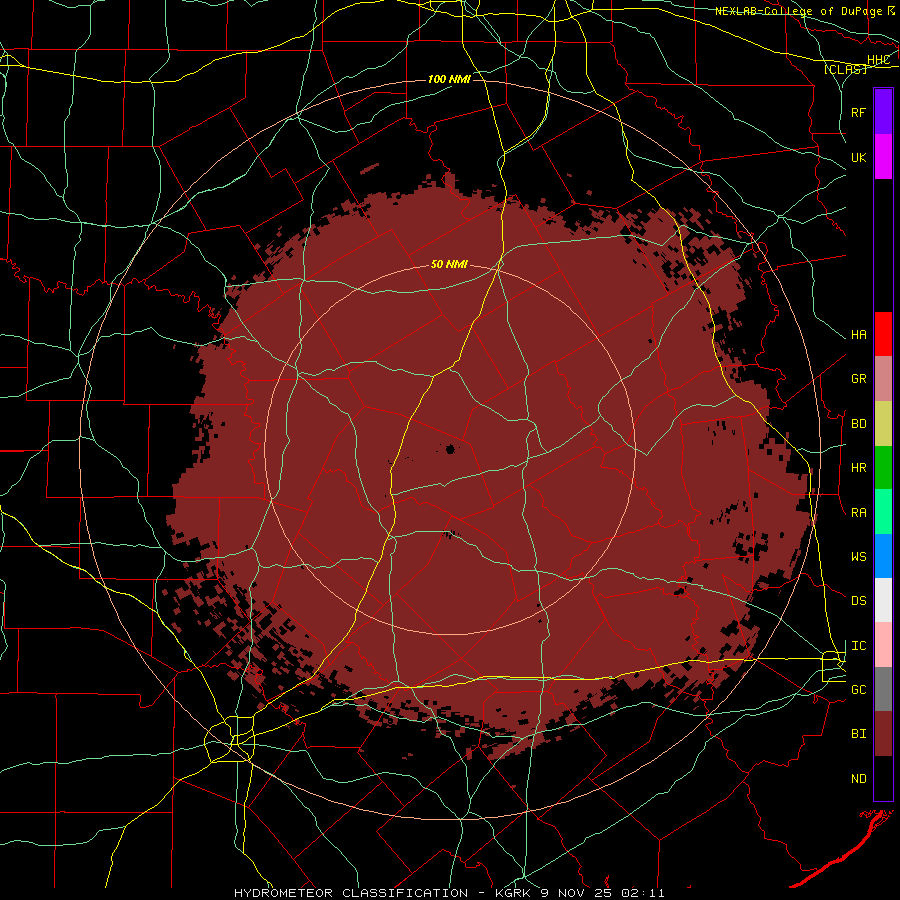
Task: Click the GR legend label
Action: [858, 379]
